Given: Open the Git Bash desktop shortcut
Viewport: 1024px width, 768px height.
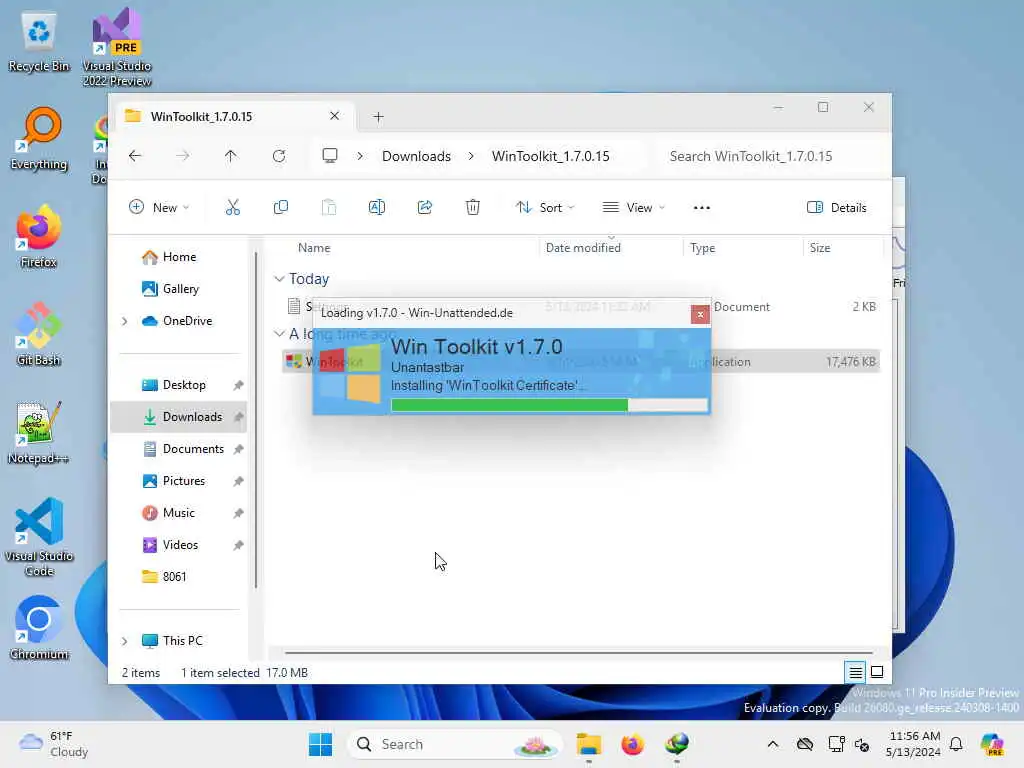Looking at the screenshot, I should click(x=39, y=335).
